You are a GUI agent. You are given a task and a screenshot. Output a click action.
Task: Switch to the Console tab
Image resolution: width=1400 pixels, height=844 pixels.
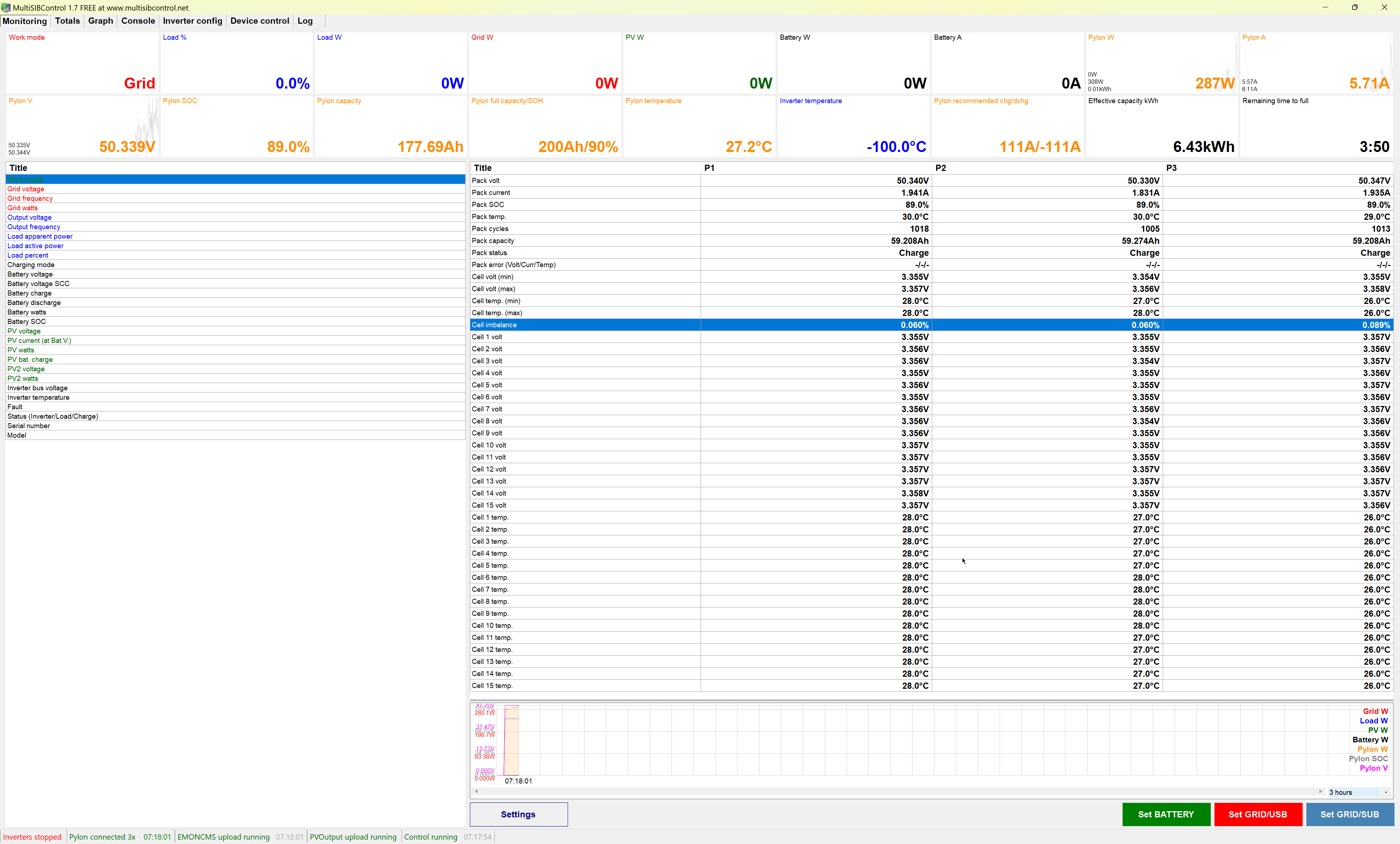(x=138, y=21)
